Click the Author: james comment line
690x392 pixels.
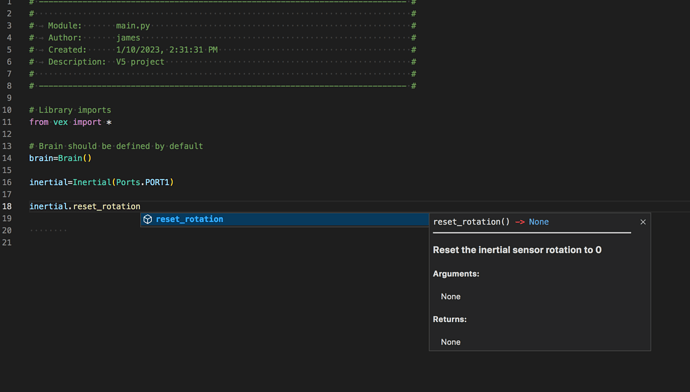pos(94,38)
